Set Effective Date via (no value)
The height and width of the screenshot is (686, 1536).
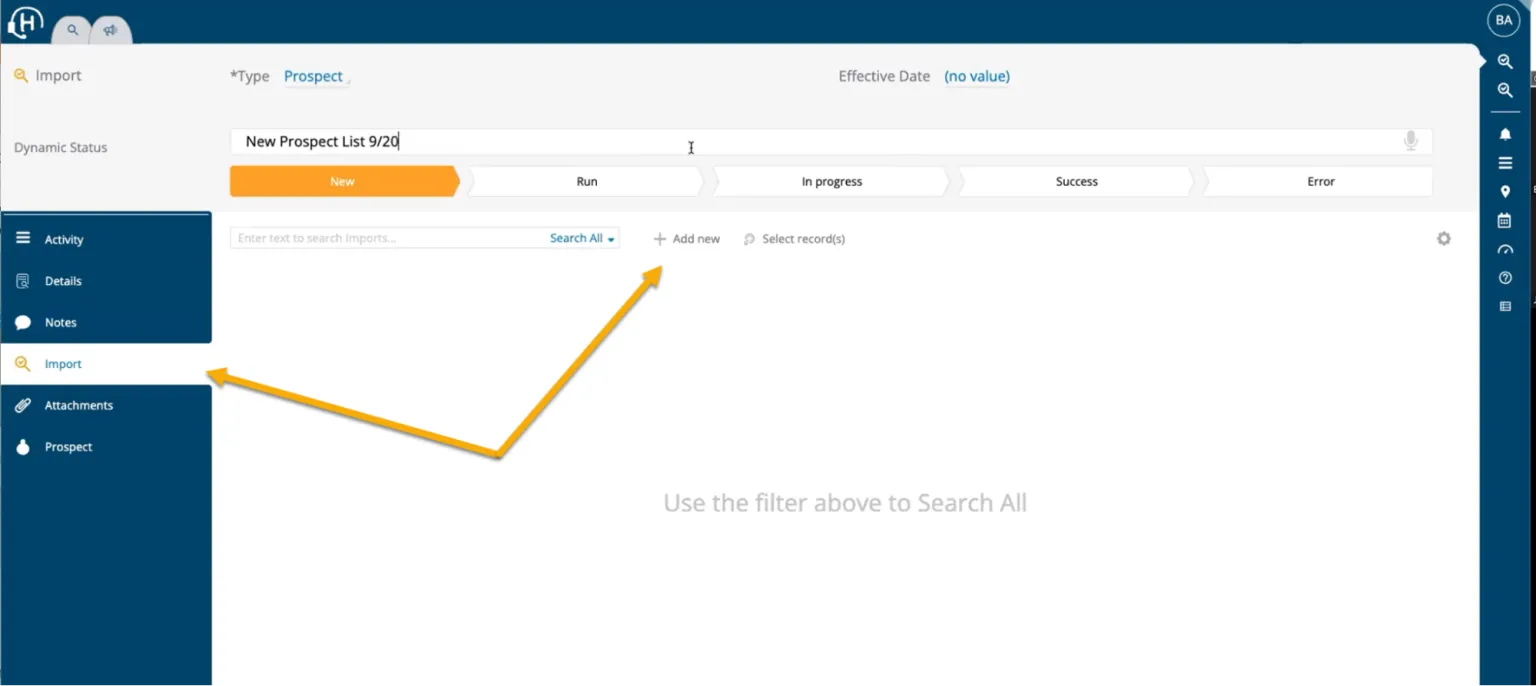point(976,76)
